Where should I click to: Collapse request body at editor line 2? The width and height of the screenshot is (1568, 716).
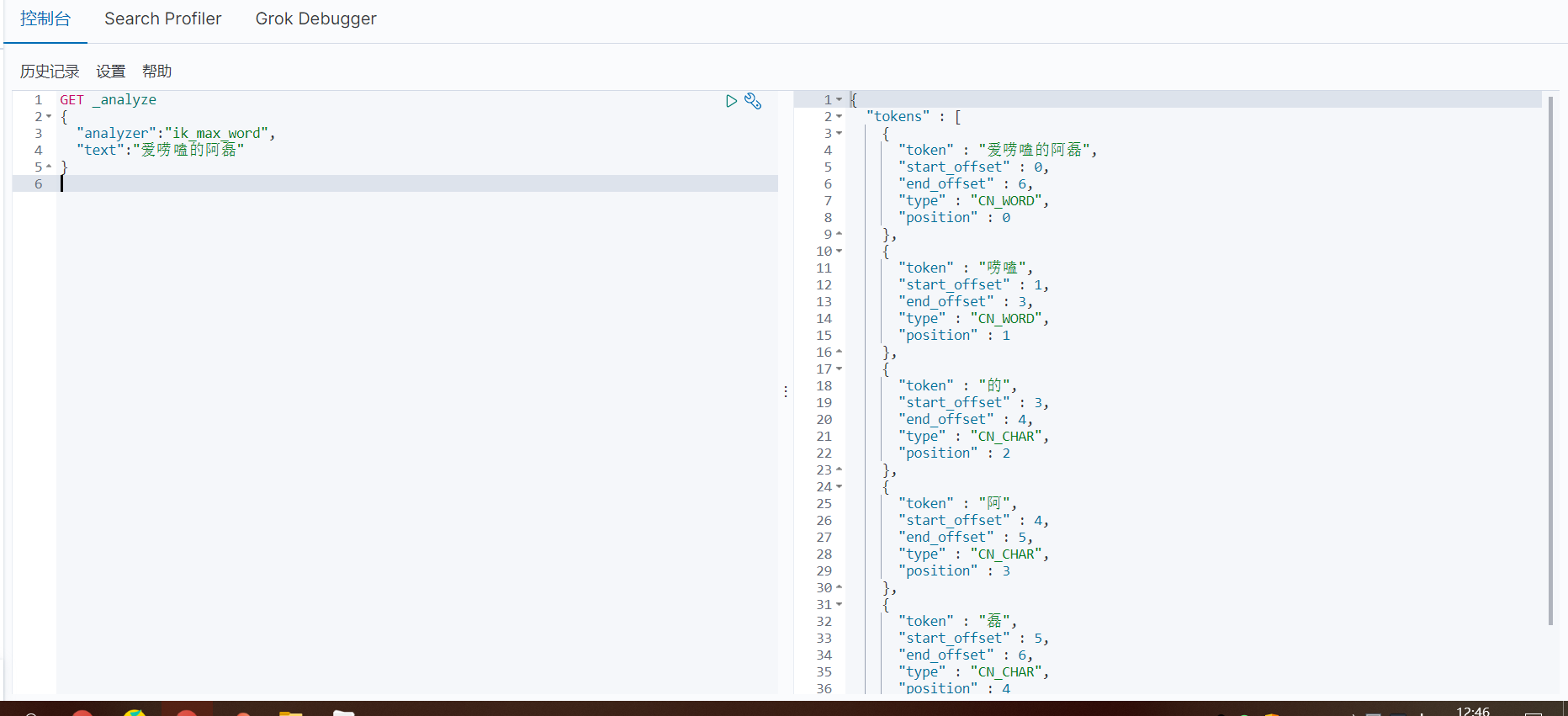point(49,117)
